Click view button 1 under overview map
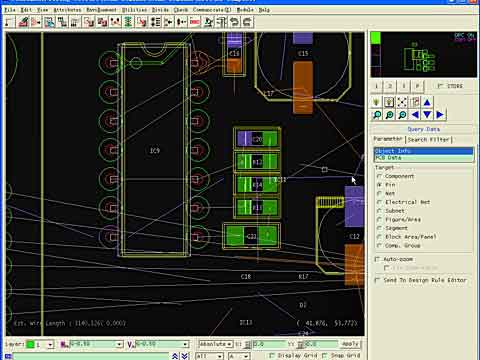 [x=377, y=86]
